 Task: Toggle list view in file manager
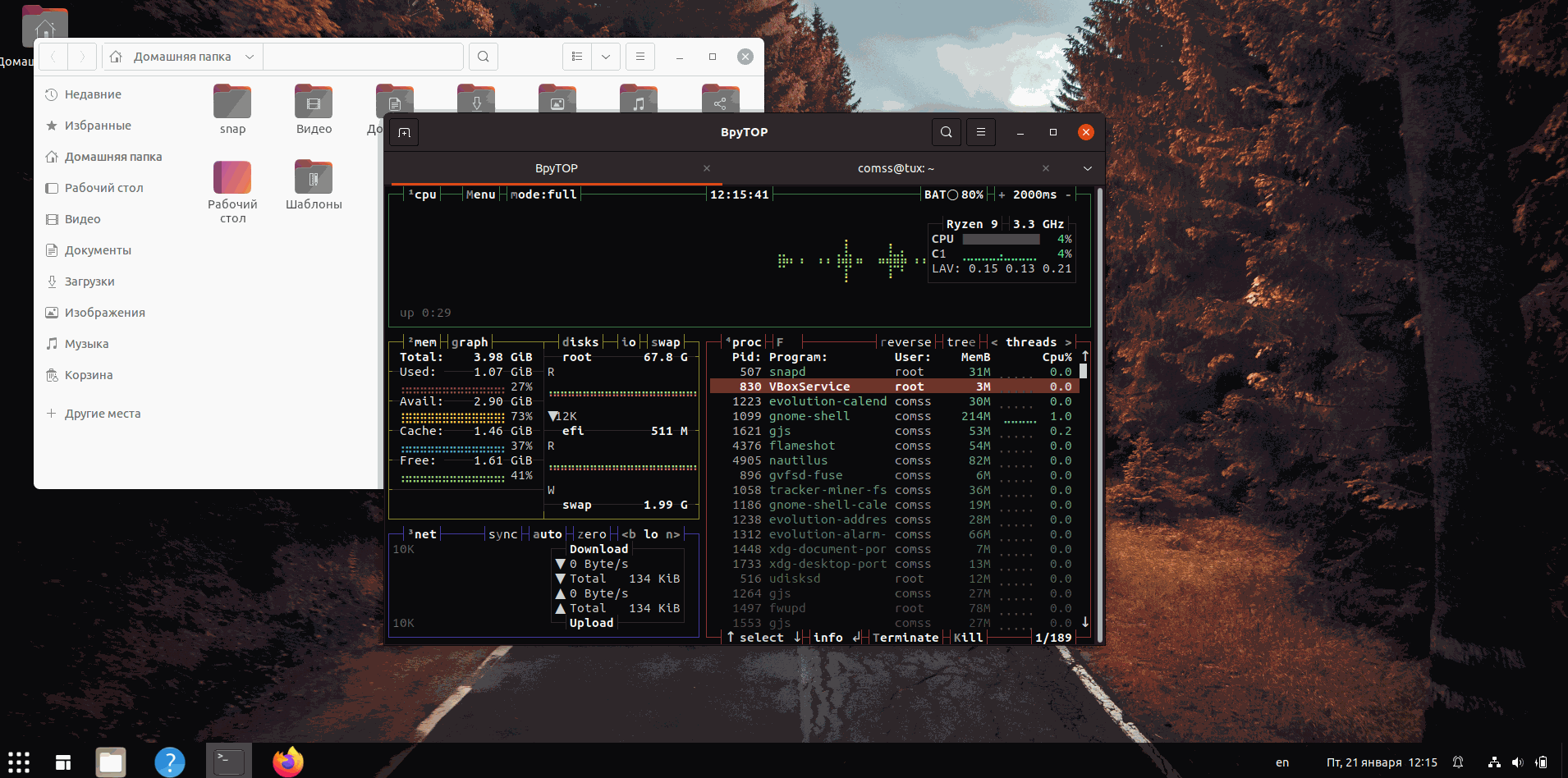[577, 57]
